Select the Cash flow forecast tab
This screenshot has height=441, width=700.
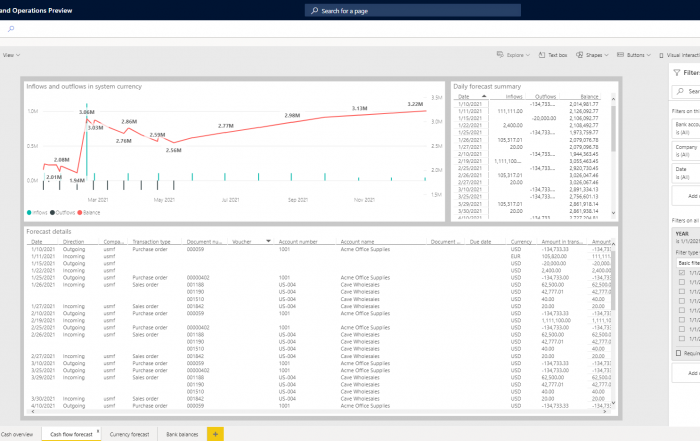(x=71, y=434)
